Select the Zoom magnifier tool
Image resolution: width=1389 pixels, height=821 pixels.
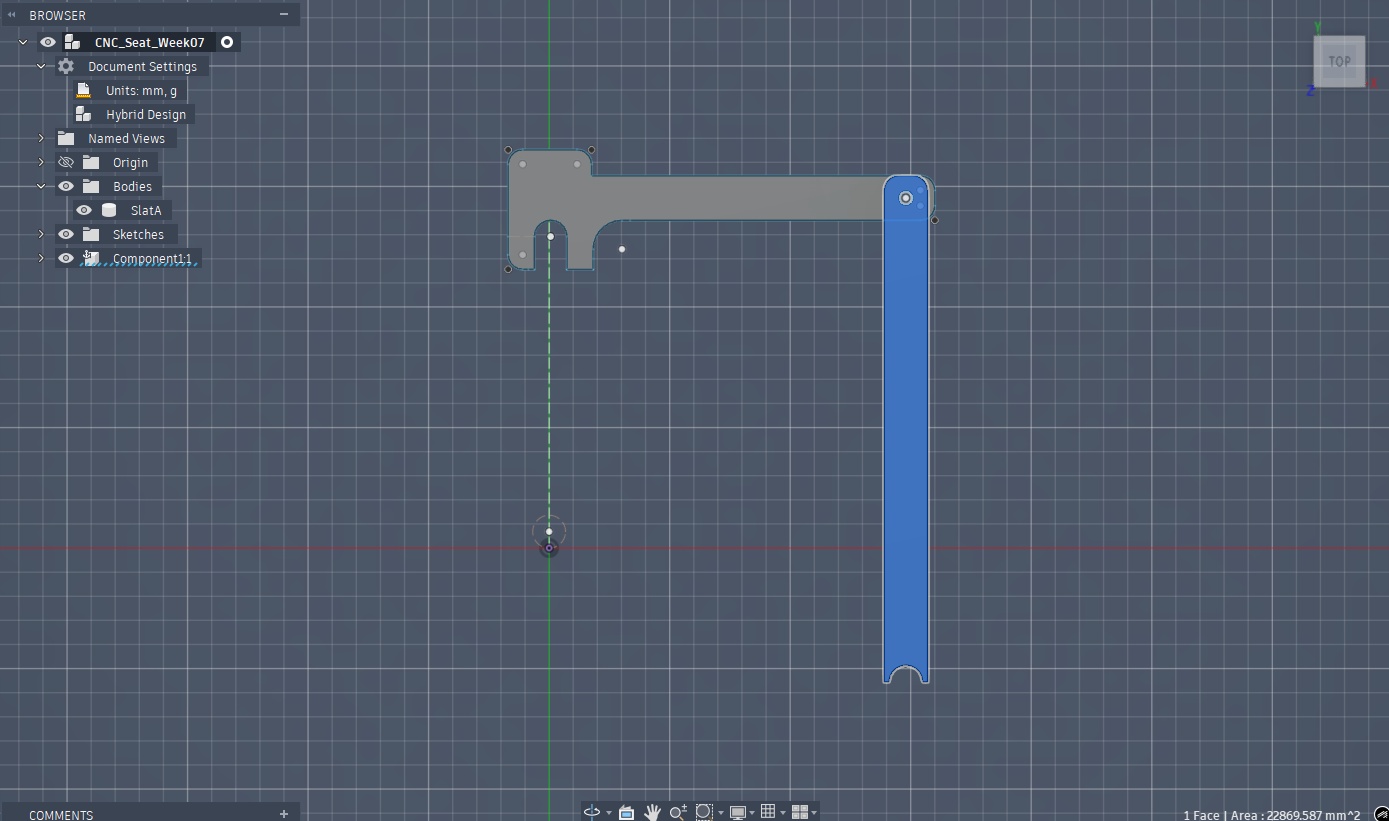pyautogui.click(x=678, y=812)
